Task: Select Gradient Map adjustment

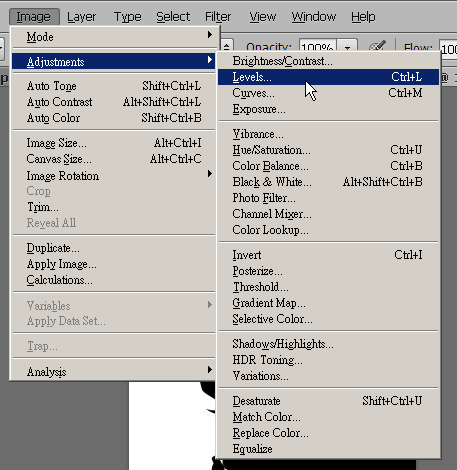Action: coord(328,303)
